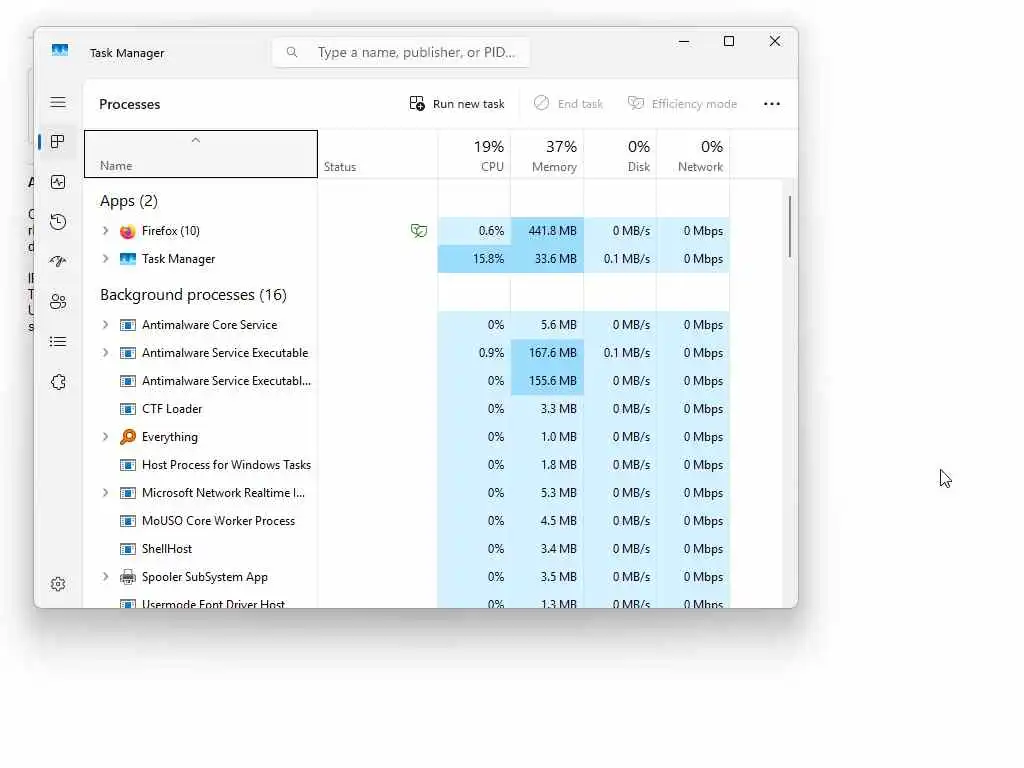This screenshot has width=1024, height=768.
Task: Open Startup apps page icon
Action: coord(58,262)
